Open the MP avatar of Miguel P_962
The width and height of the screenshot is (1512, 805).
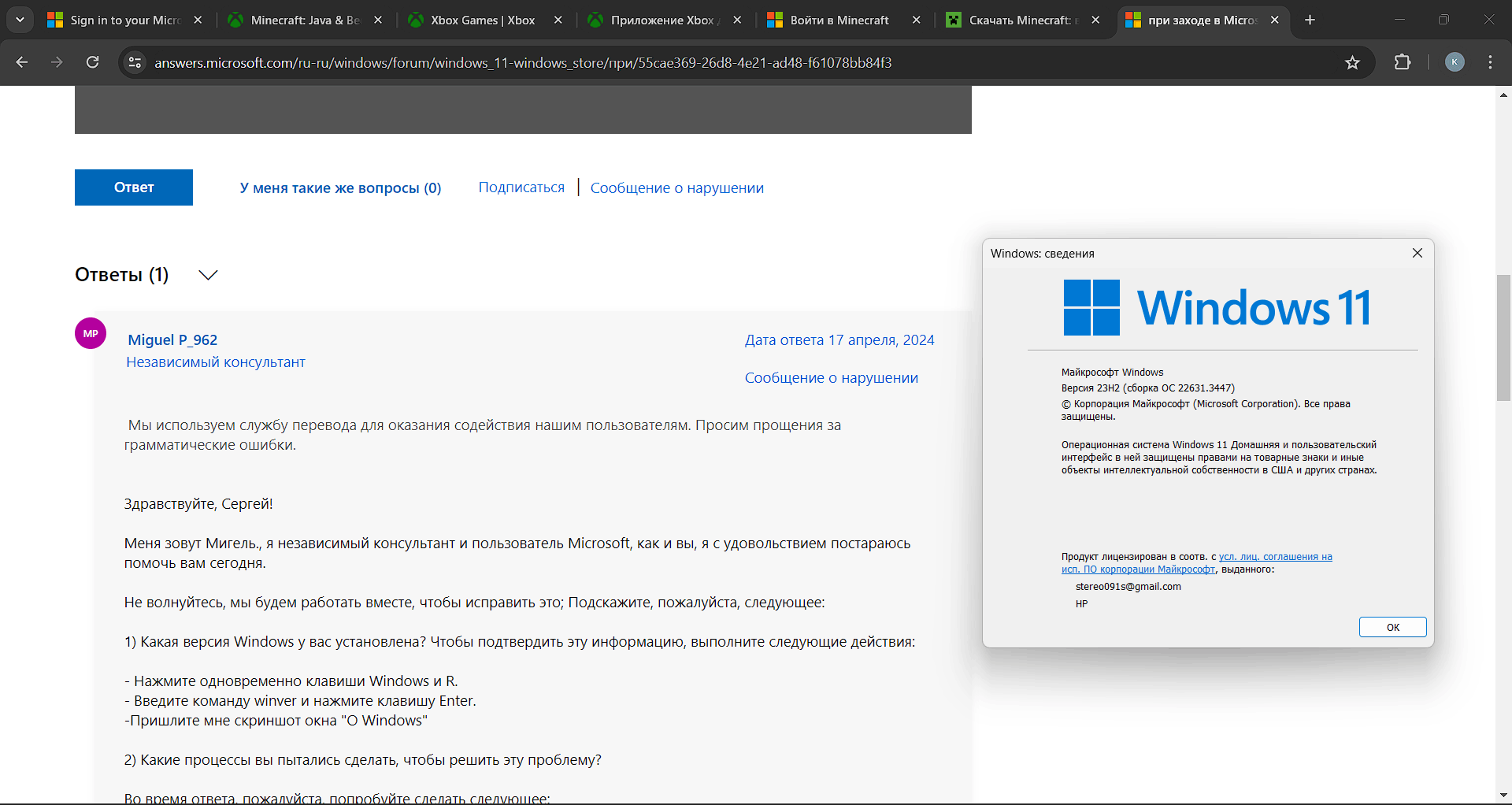pyautogui.click(x=91, y=333)
